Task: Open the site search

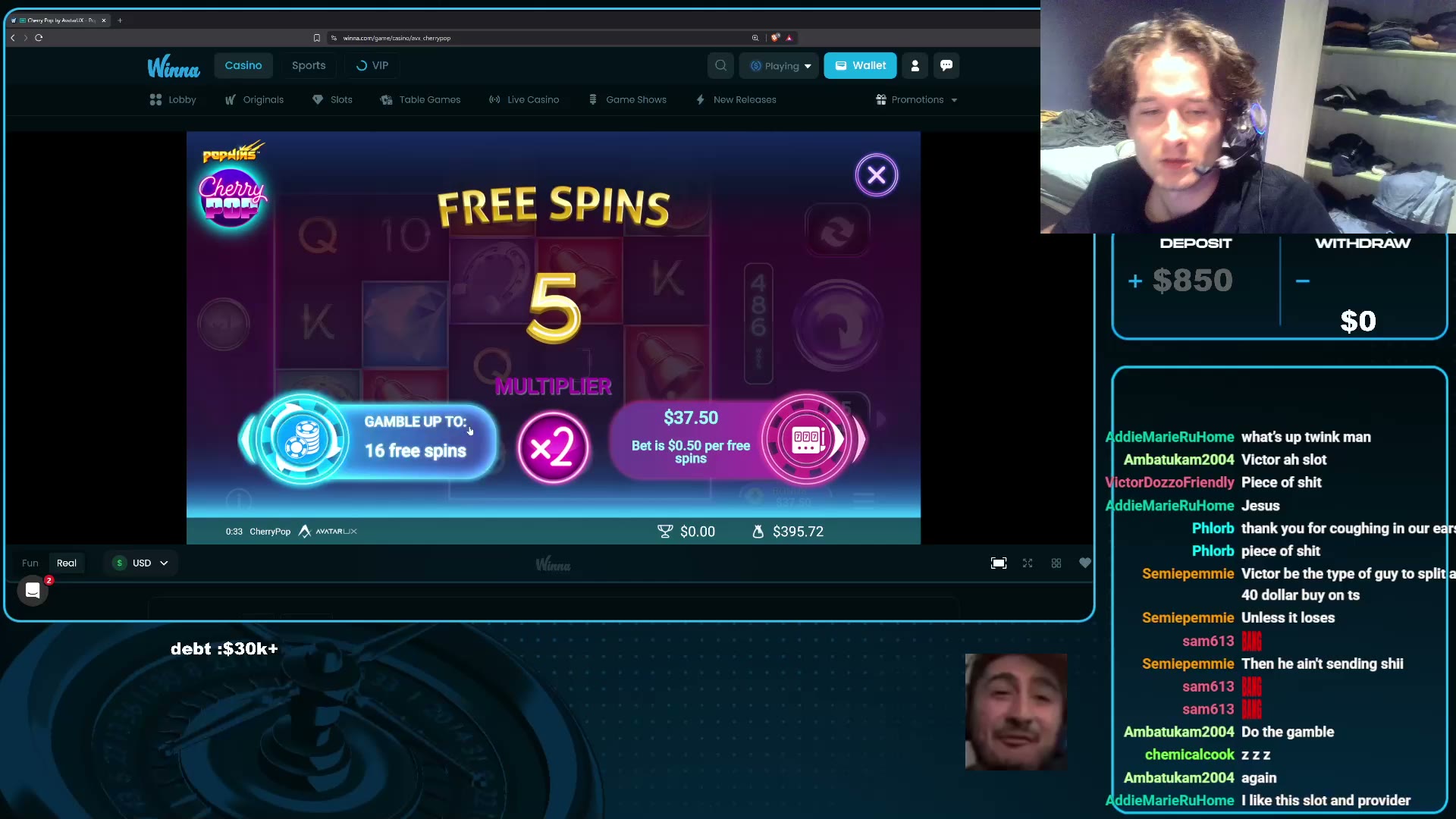Action: (721, 65)
